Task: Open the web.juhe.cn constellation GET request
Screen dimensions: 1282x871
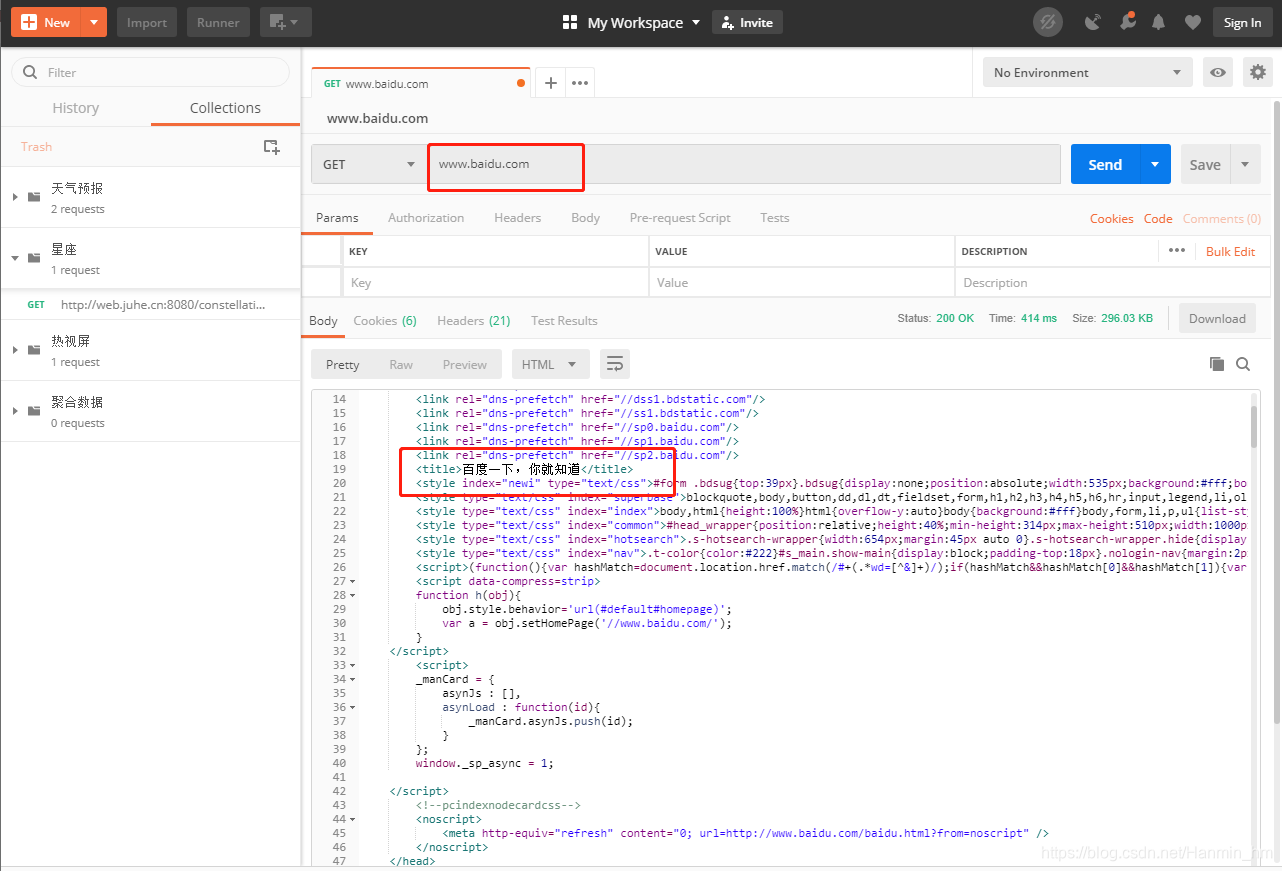Action: tap(150, 304)
